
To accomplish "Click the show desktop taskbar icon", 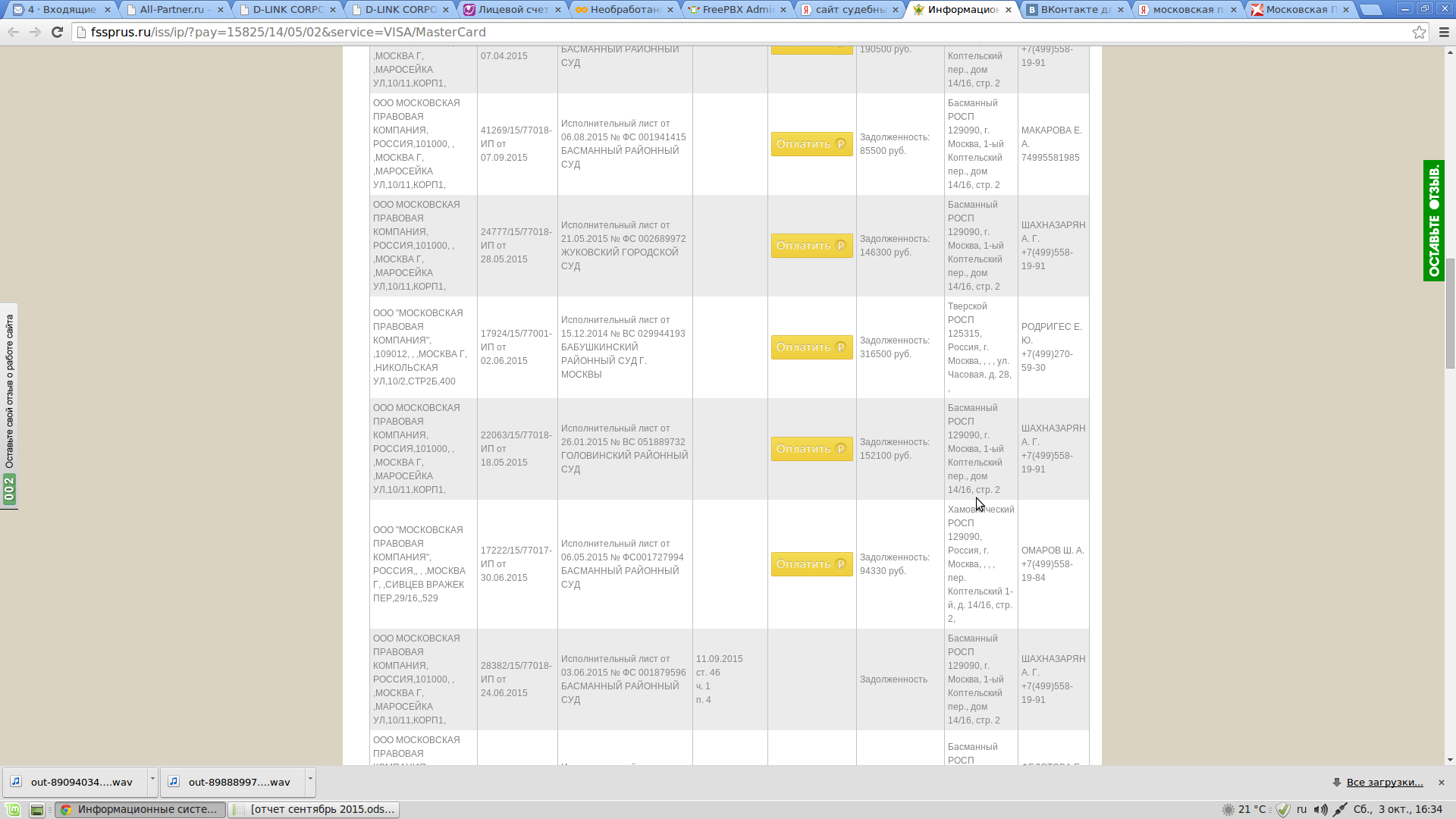I will click(x=36, y=810).
